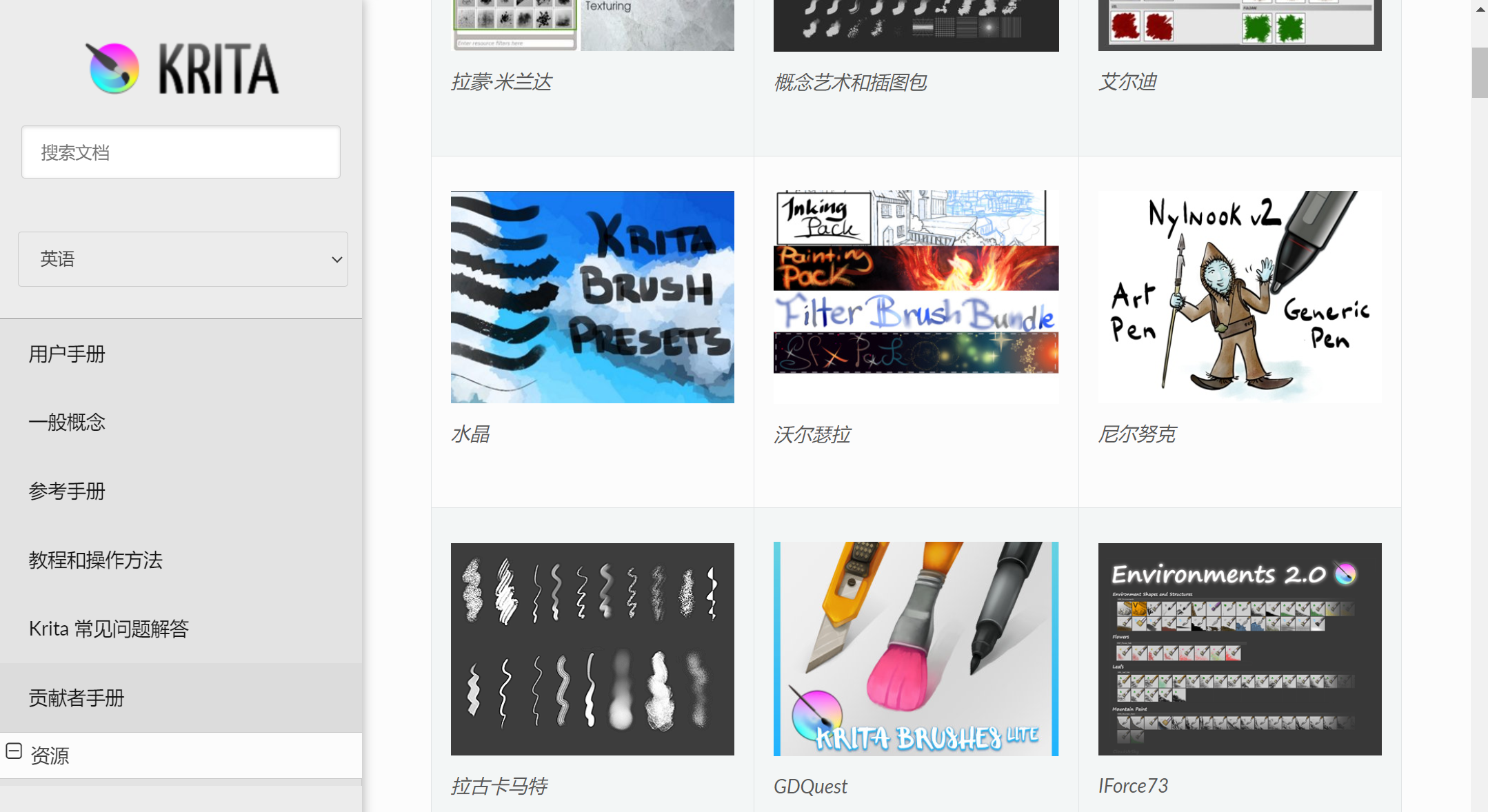Click the IForce73 caption
Screen dimensions: 1488x812
coord(1133,786)
